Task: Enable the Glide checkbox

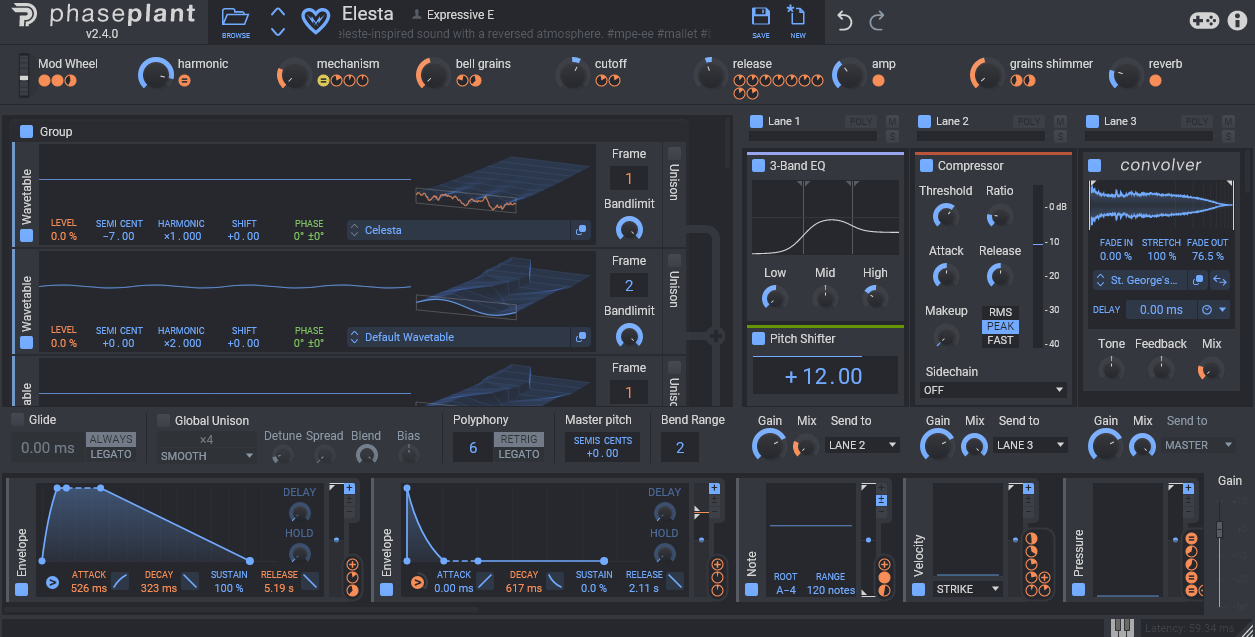Action: [x=18, y=420]
